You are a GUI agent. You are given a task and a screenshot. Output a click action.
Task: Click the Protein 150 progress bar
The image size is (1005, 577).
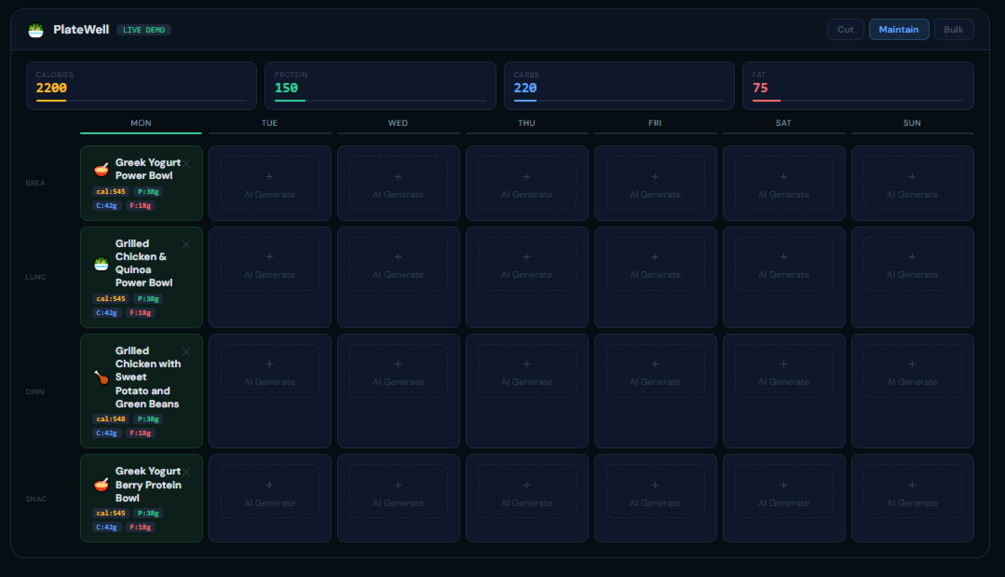pyautogui.click(x=380, y=101)
